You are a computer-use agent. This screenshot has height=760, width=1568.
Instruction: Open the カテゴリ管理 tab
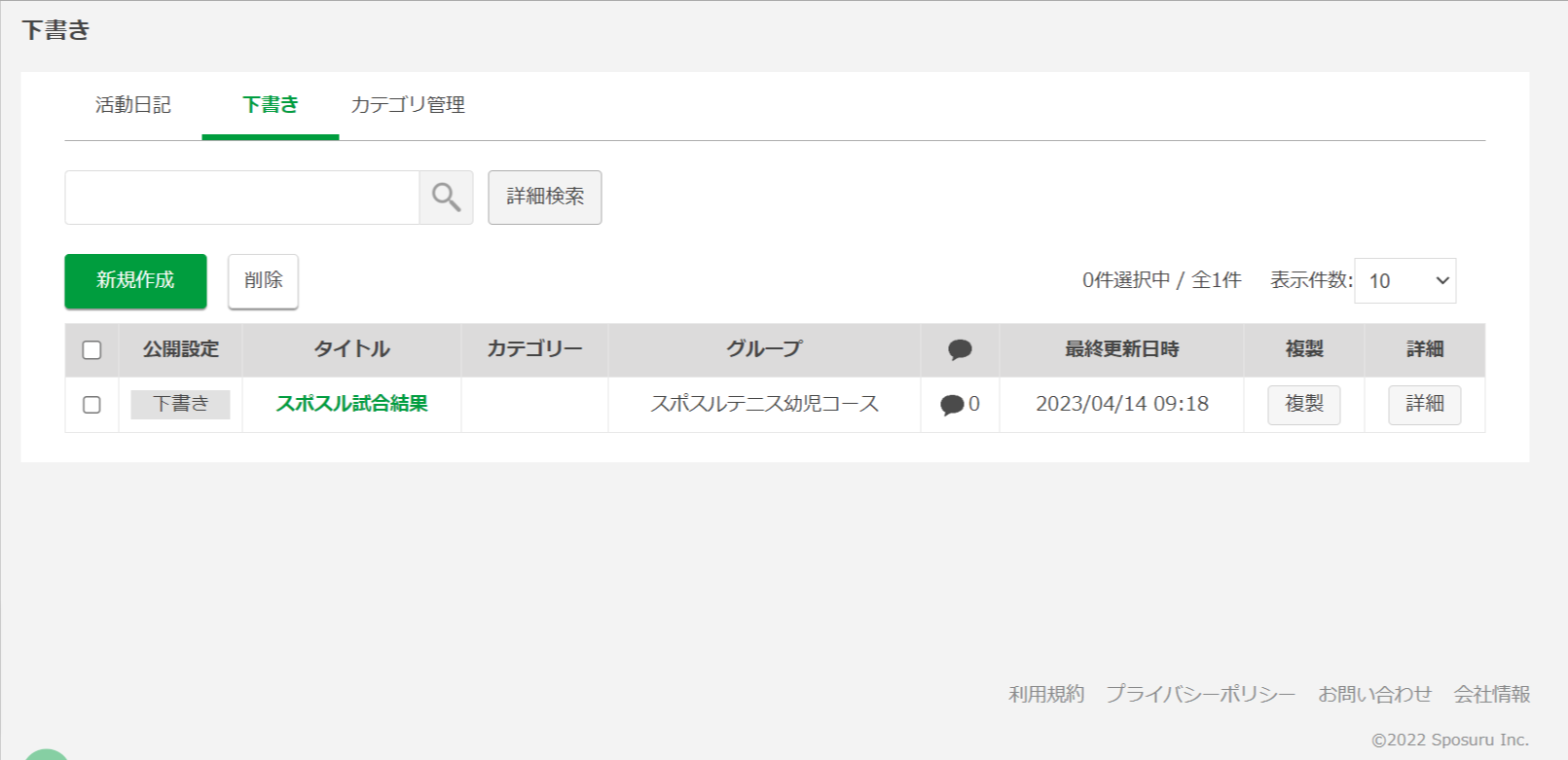(408, 105)
